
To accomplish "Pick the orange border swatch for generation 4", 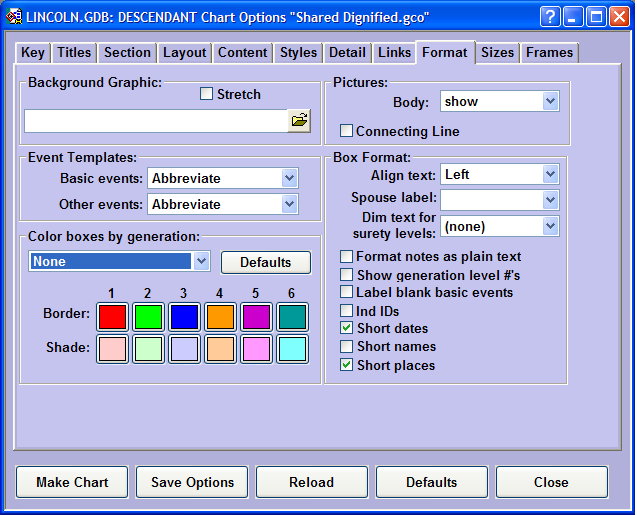I will click(x=219, y=317).
